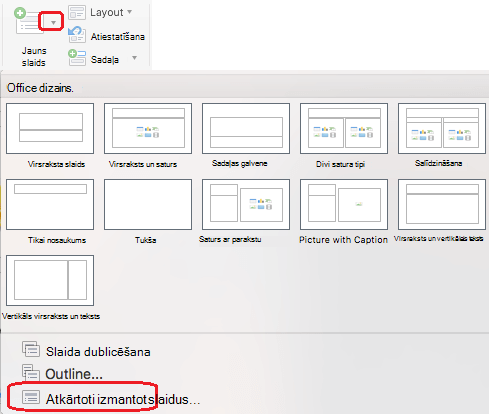This screenshot has width=489, height=414.
Task: Select the Saturs ar parakstu layout thumbnail
Action: [246, 204]
